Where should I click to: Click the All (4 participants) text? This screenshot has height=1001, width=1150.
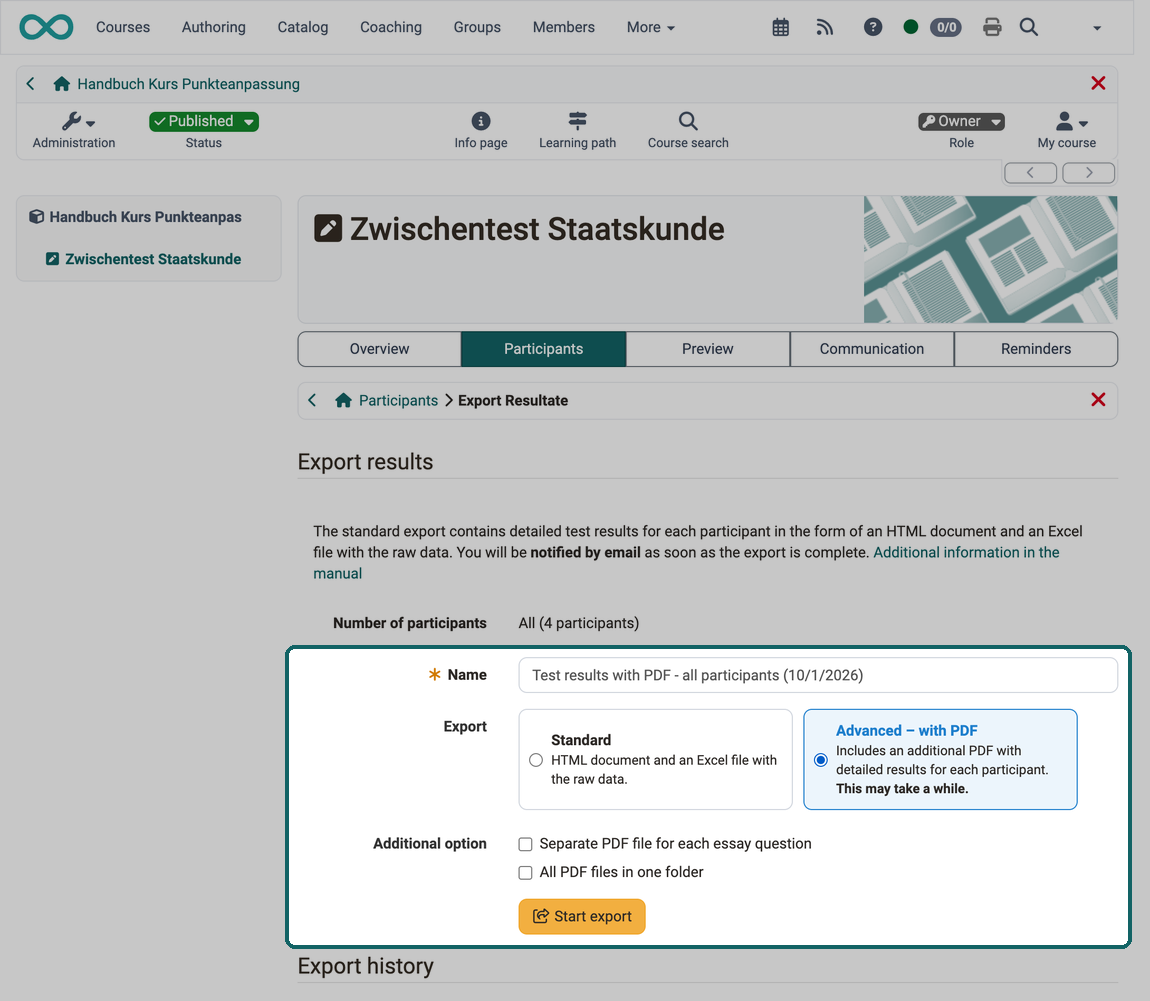pyautogui.click(x=579, y=623)
